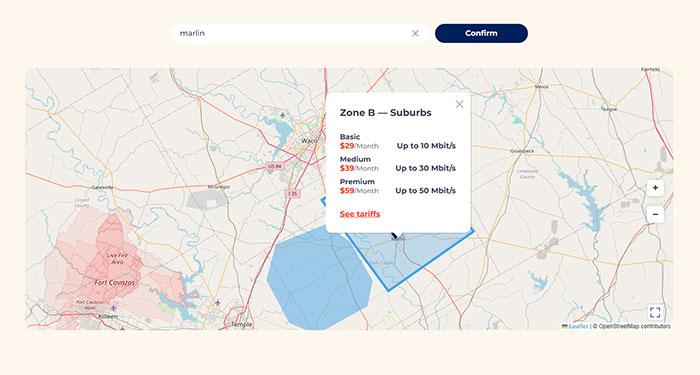Clear the marlin search text
The width and height of the screenshot is (700, 375).
(x=415, y=33)
